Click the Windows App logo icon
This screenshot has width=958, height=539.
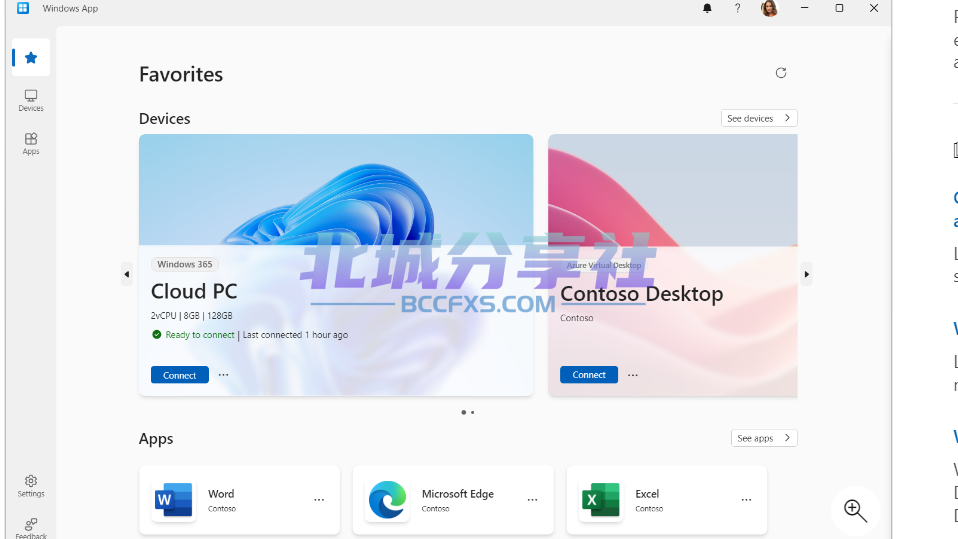(x=23, y=9)
